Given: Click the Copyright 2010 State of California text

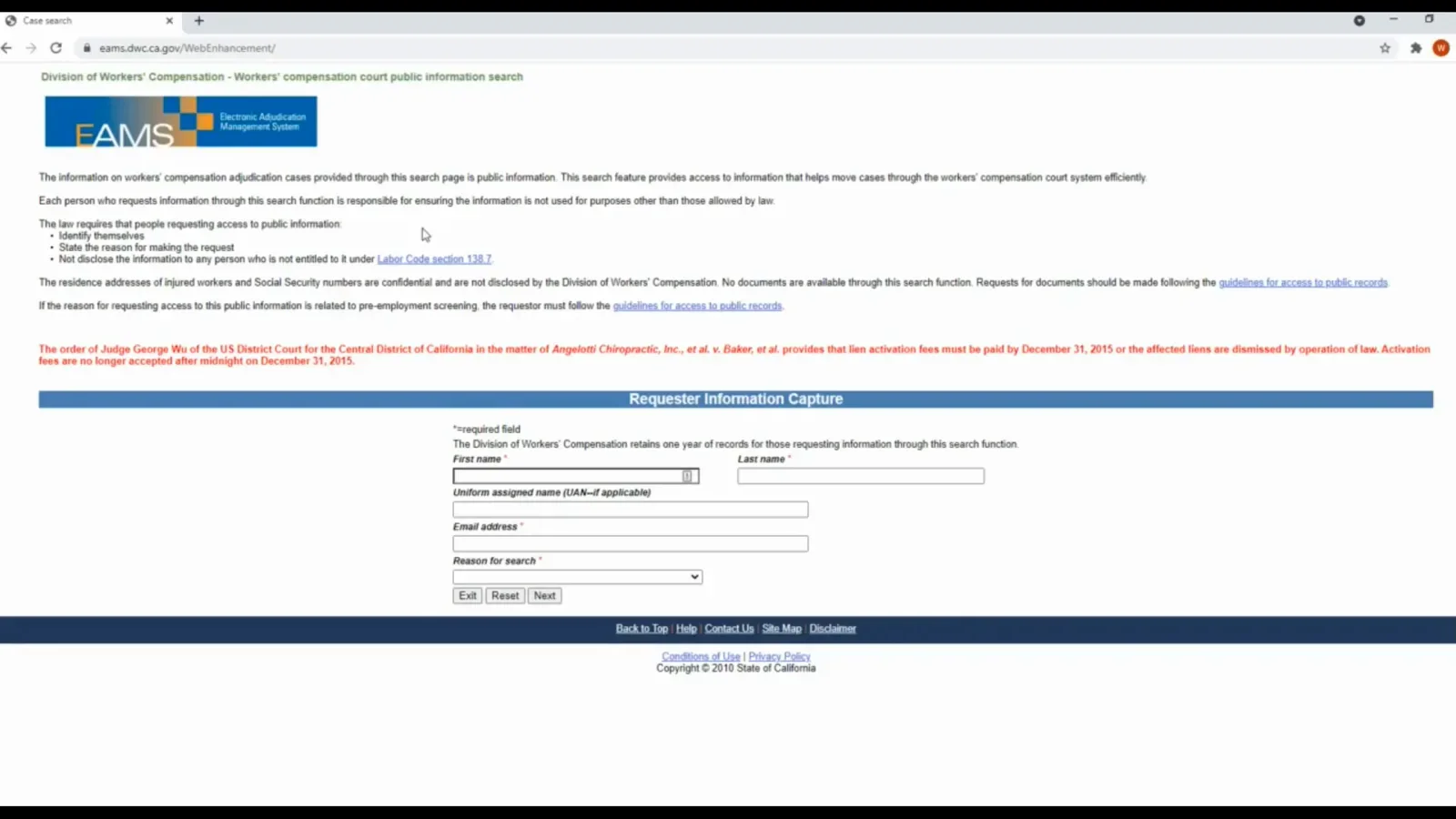Looking at the screenshot, I should pyautogui.click(x=736, y=668).
